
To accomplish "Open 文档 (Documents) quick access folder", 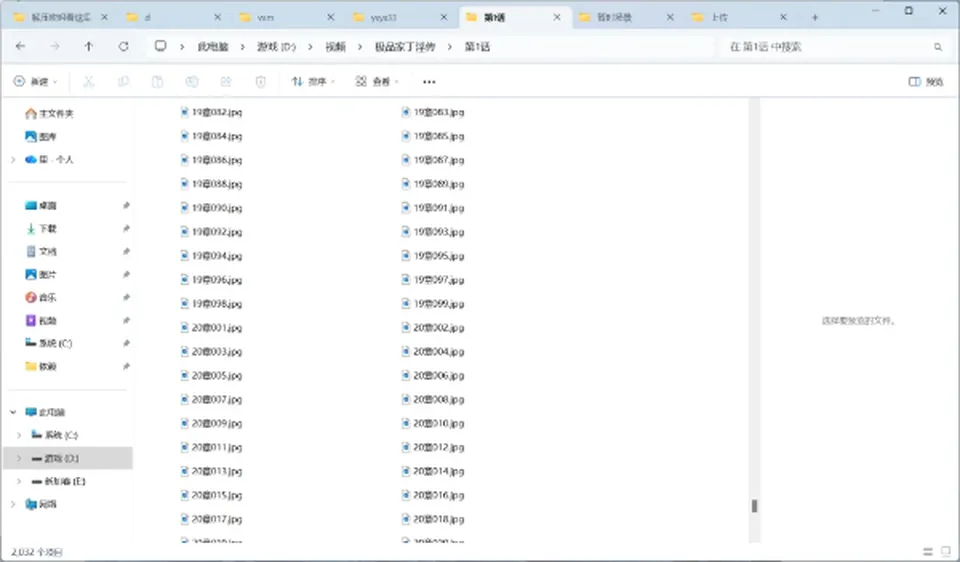I will click(40, 252).
